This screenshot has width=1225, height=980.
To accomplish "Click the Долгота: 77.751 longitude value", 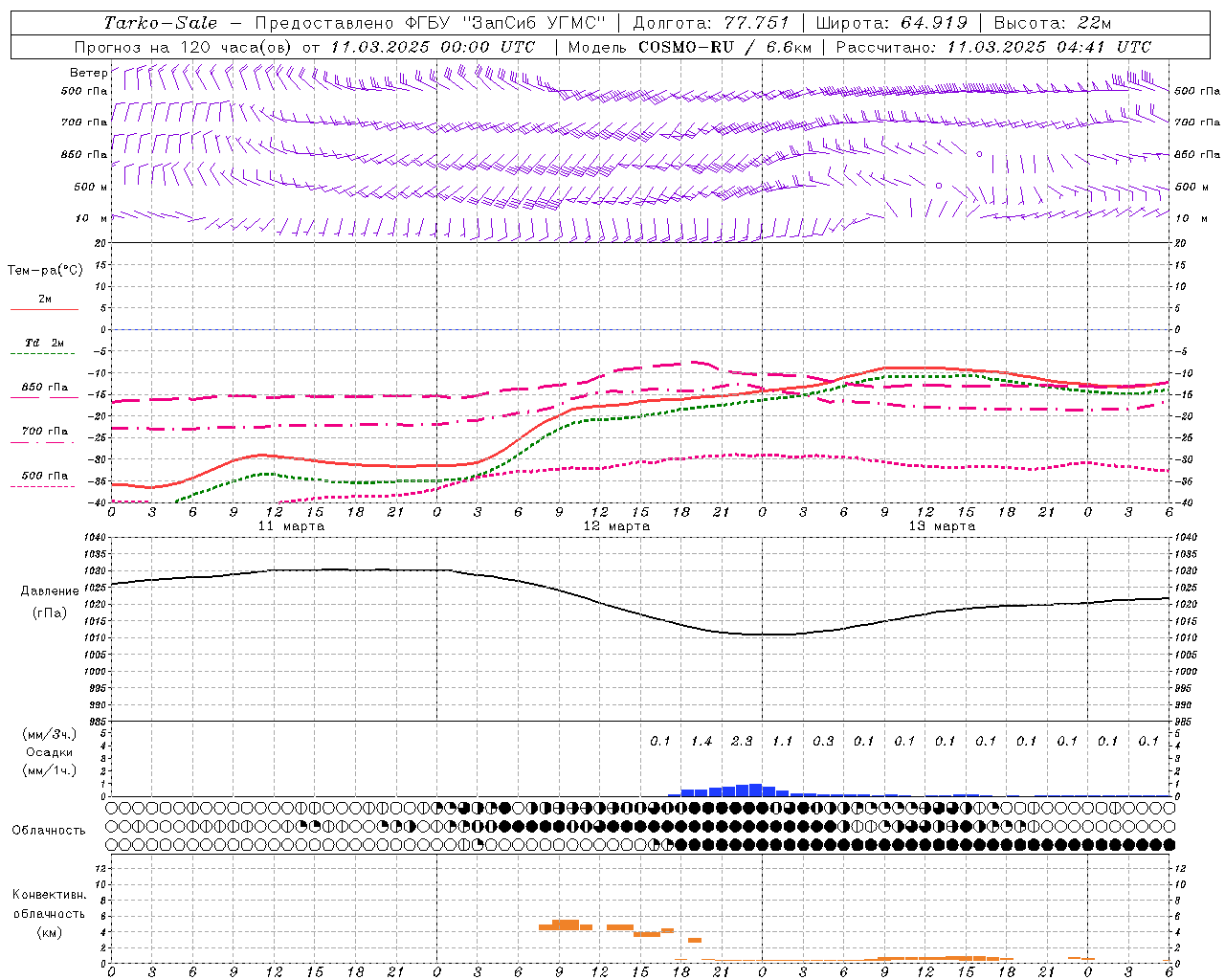I will click(x=711, y=23).
